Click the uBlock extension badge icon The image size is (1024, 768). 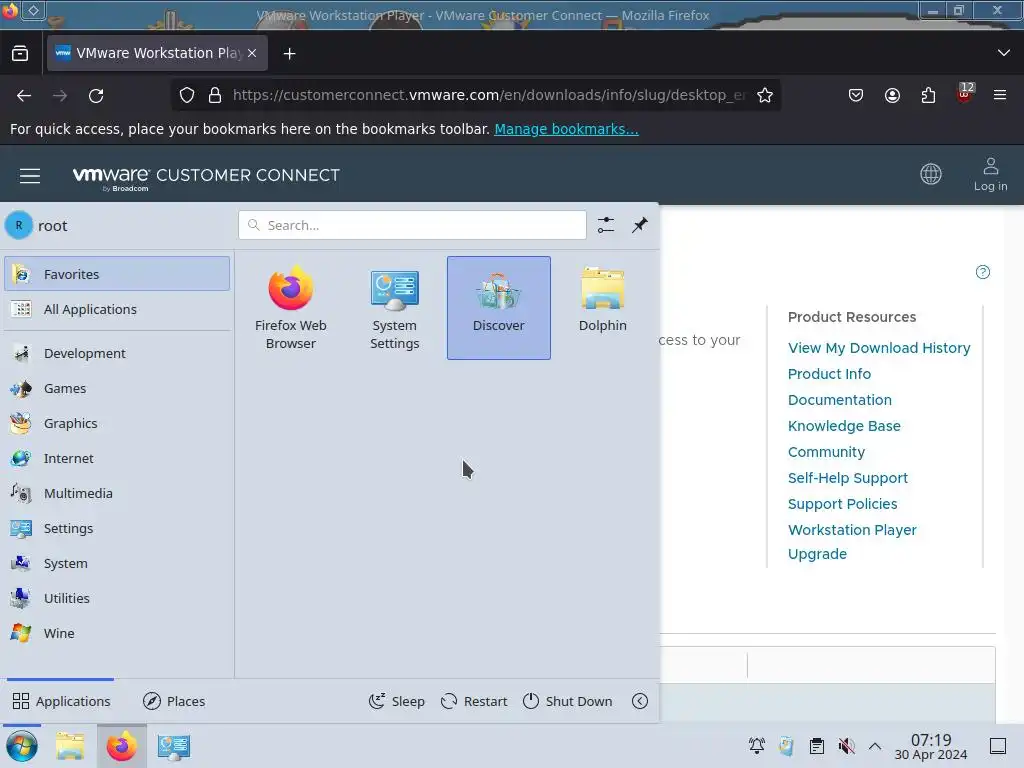[965, 94]
